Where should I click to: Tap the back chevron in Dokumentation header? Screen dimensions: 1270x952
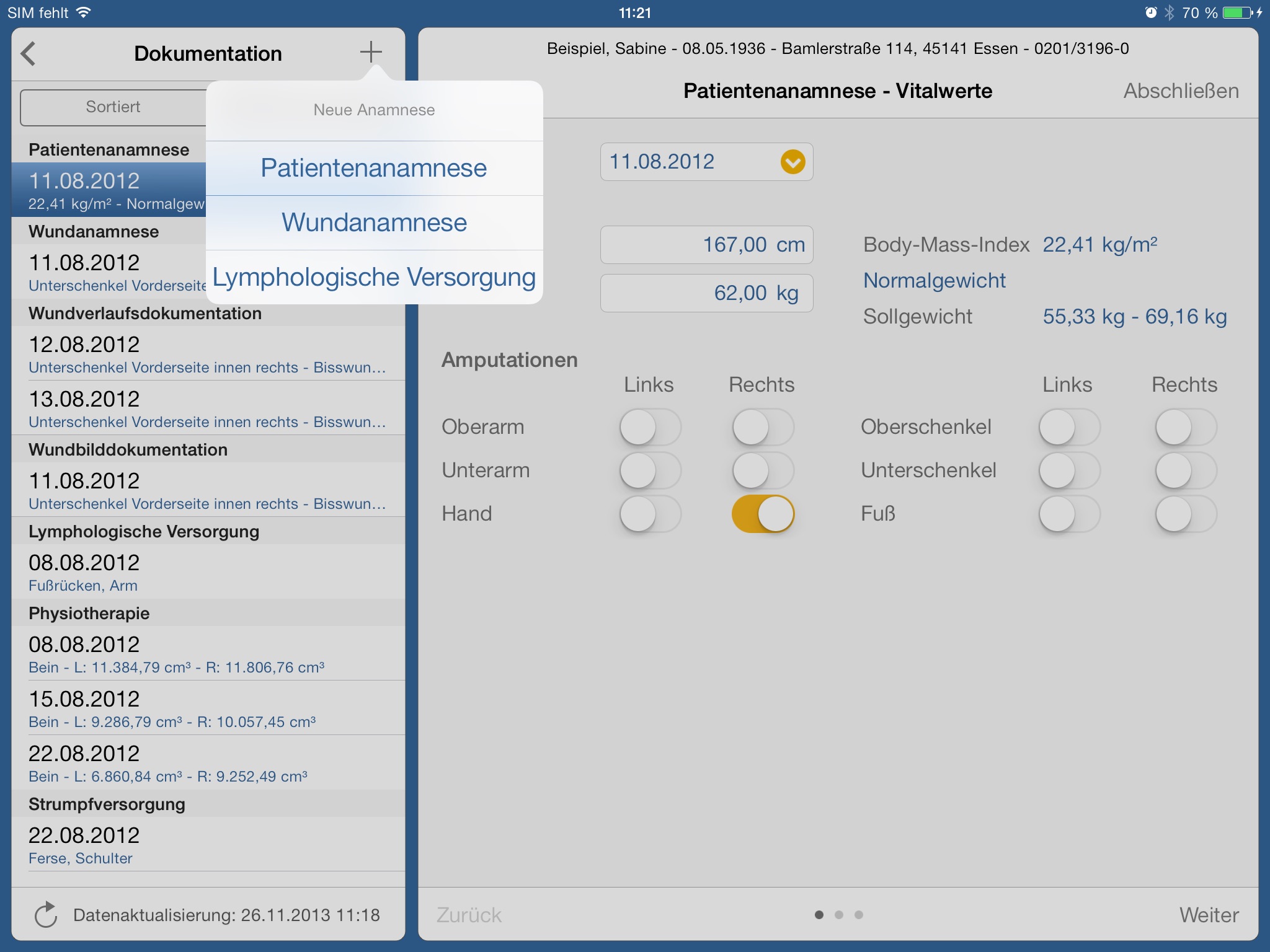coord(29,53)
